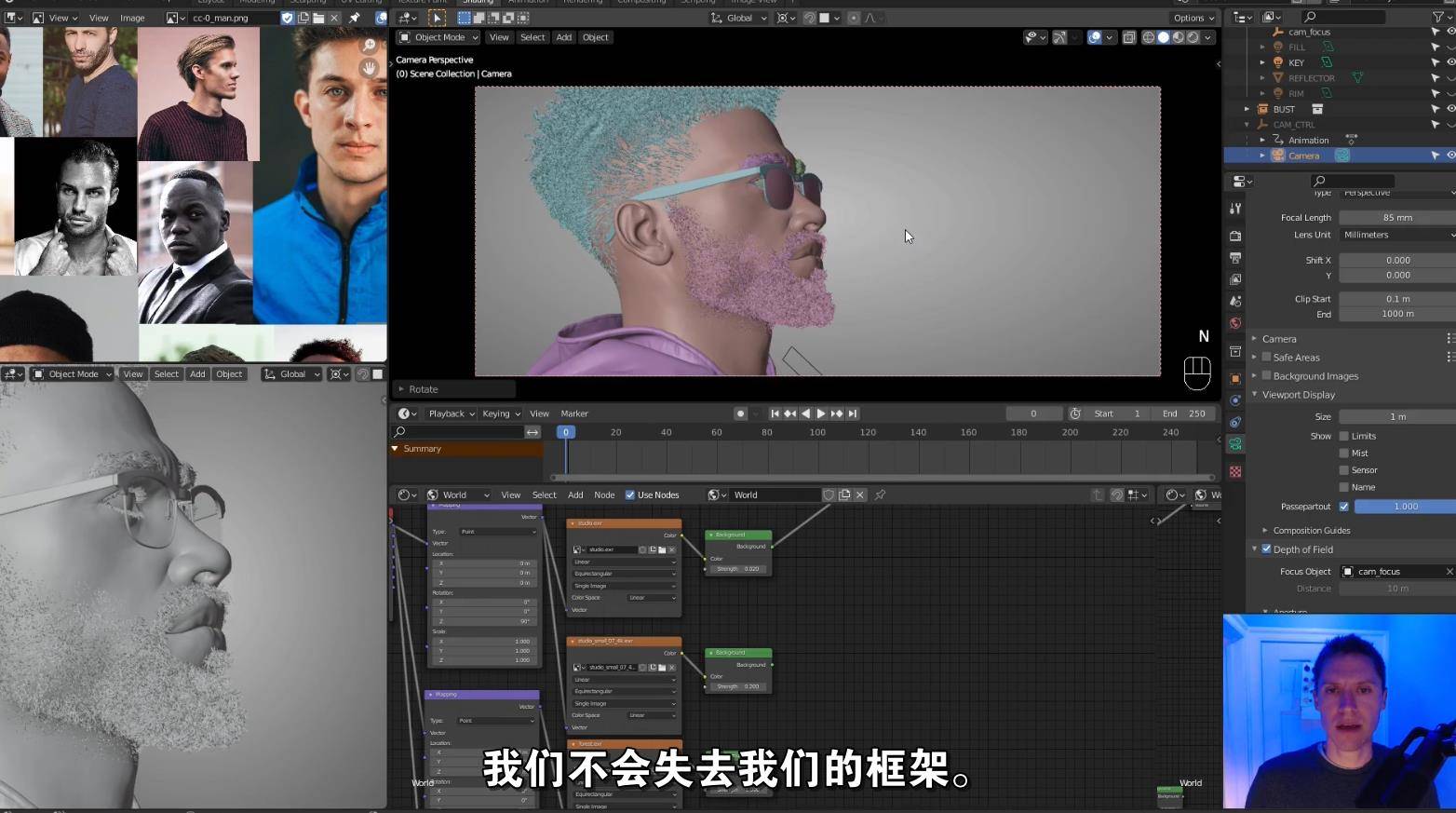Viewport: 1456px width, 813px height.
Task: Open the Texture properties tab icon
Action: (x=1235, y=472)
